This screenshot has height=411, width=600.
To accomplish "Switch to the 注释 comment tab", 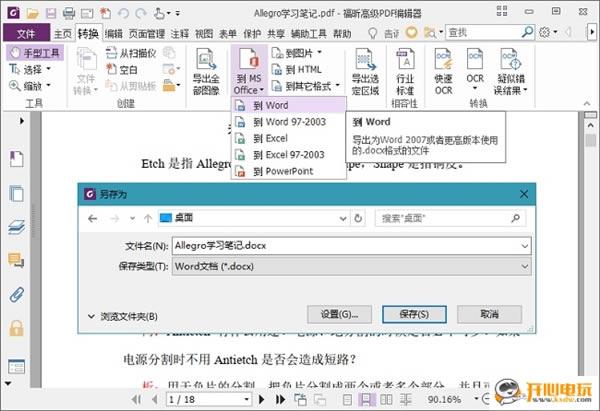I will coord(179,34).
